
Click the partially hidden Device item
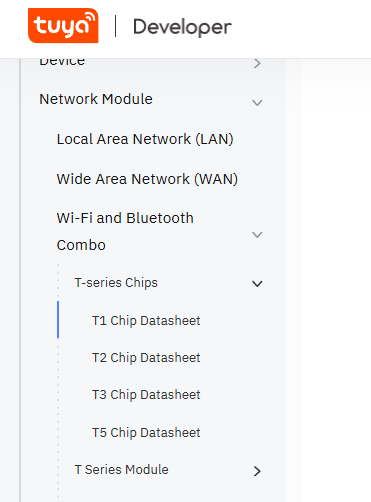pyautogui.click(x=62, y=62)
